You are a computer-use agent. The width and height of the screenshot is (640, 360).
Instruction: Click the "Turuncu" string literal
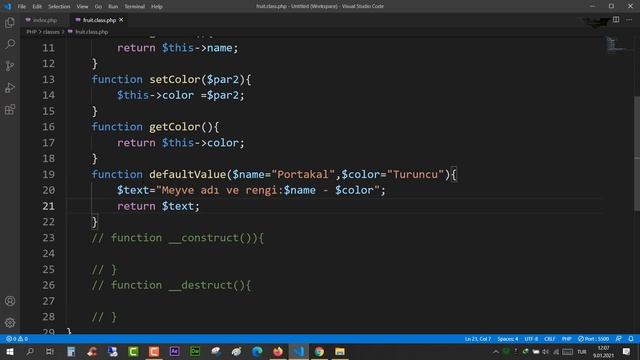tap(416, 174)
